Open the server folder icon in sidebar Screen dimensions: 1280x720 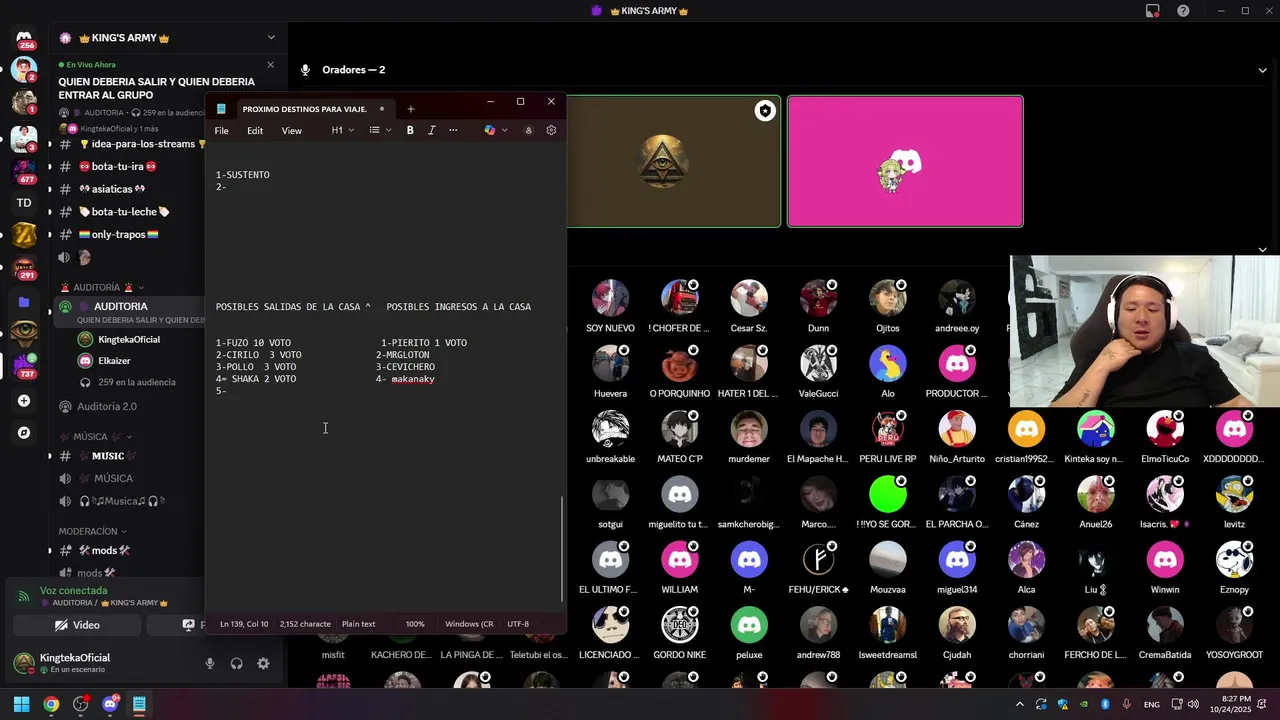click(x=24, y=302)
